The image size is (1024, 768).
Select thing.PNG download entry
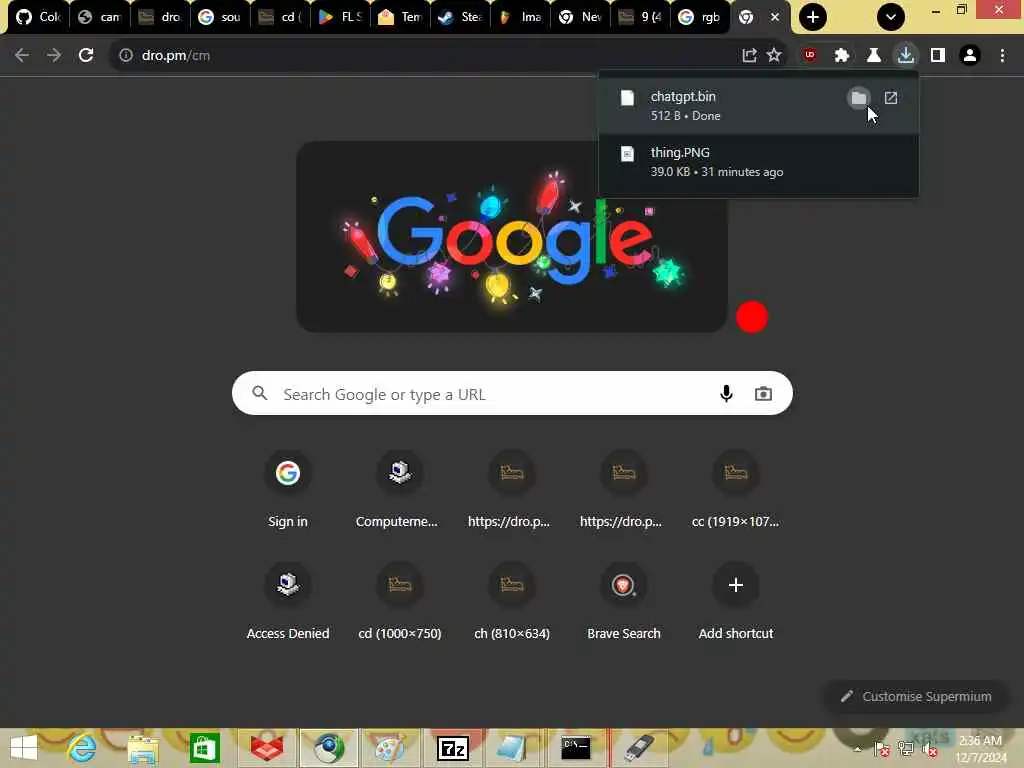[758, 162]
